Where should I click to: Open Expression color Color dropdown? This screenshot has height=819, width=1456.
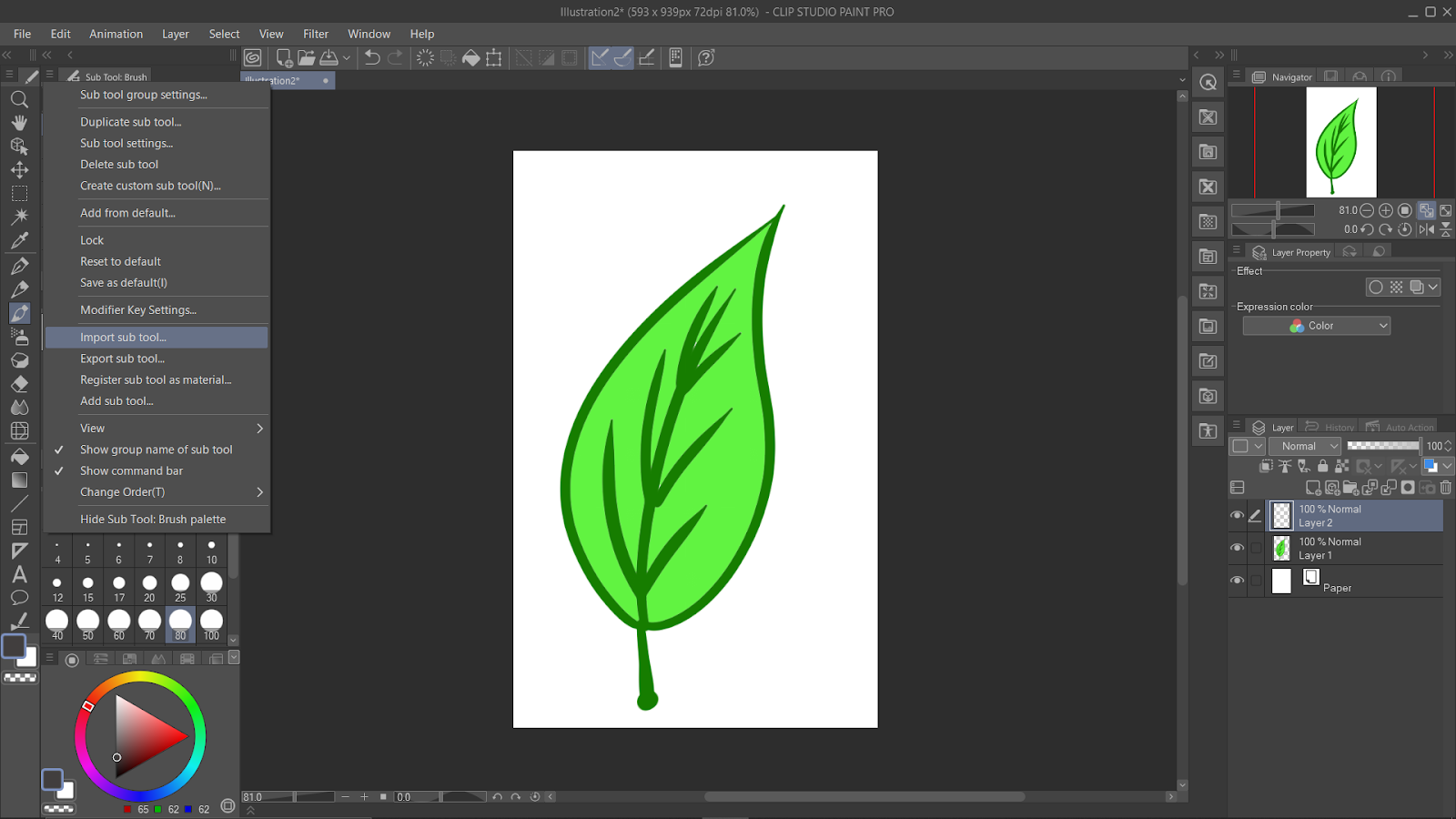pos(1317,326)
